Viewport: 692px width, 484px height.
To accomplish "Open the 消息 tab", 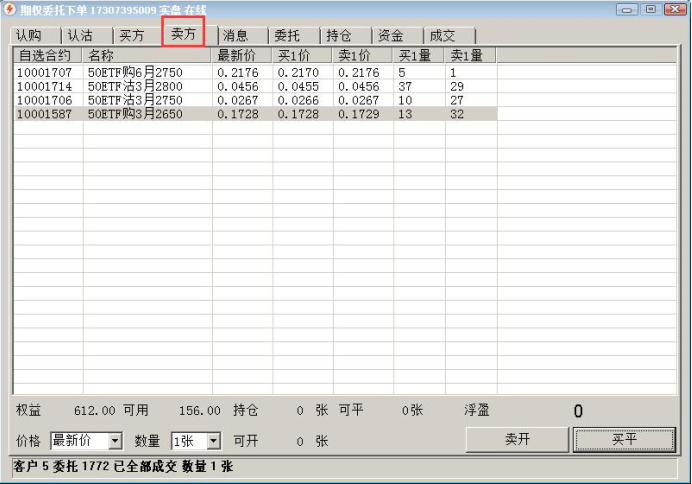I will 237,35.
